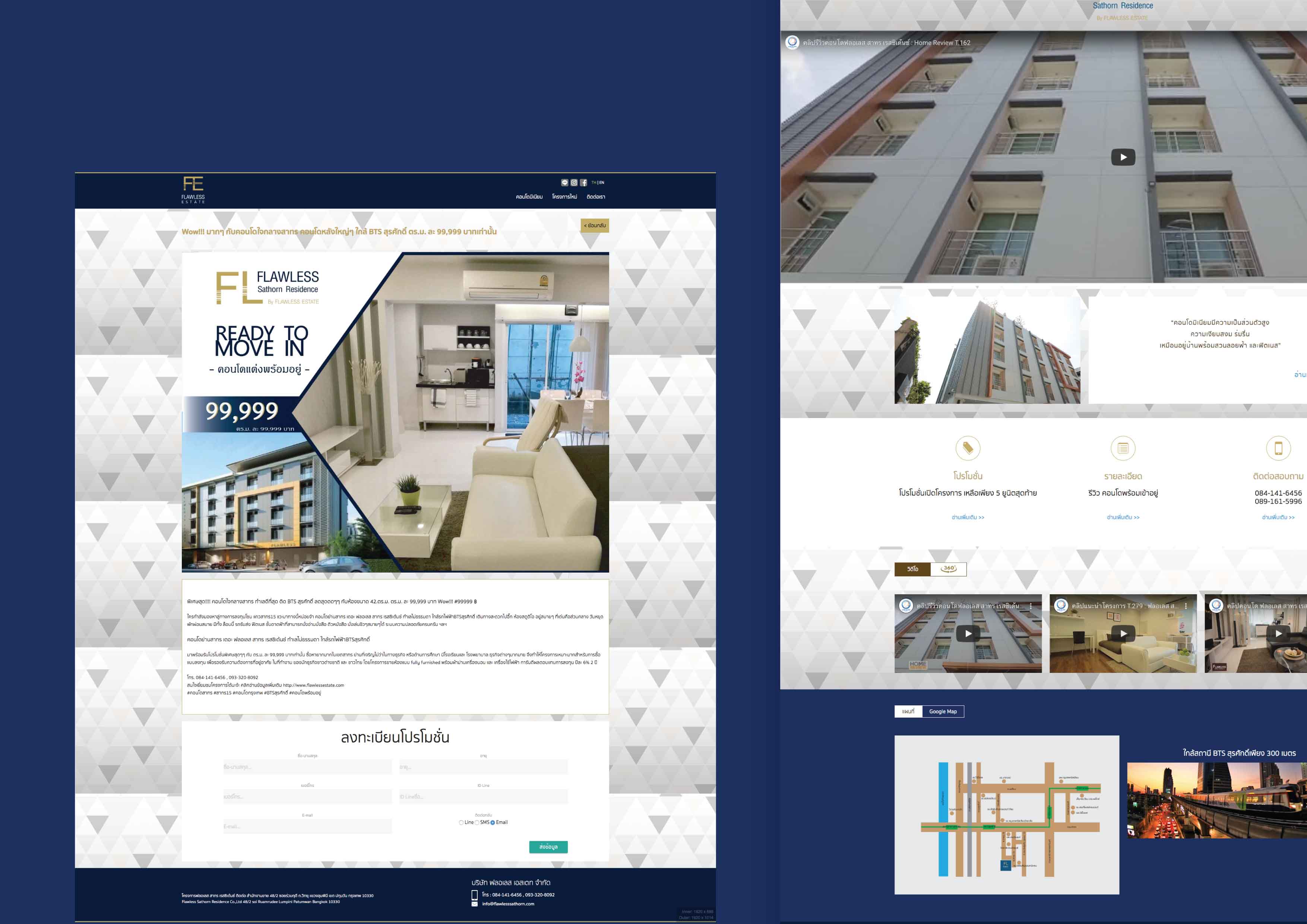The image size is (1307, 924).
Task: Switch site language to EN
Action: pyautogui.click(x=602, y=183)
